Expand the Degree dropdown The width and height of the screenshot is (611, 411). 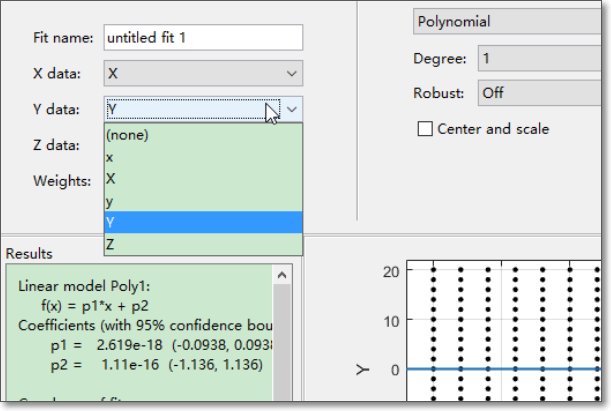[x=542, y=59]
